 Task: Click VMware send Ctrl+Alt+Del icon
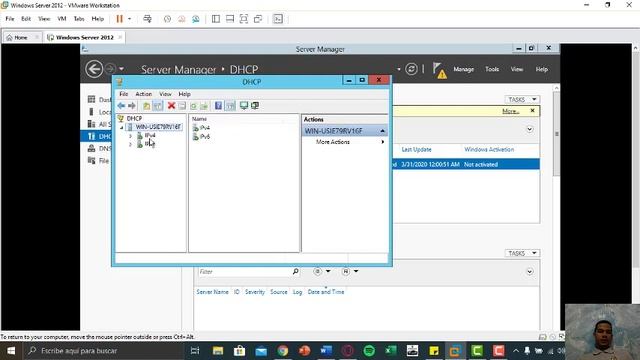148,19
